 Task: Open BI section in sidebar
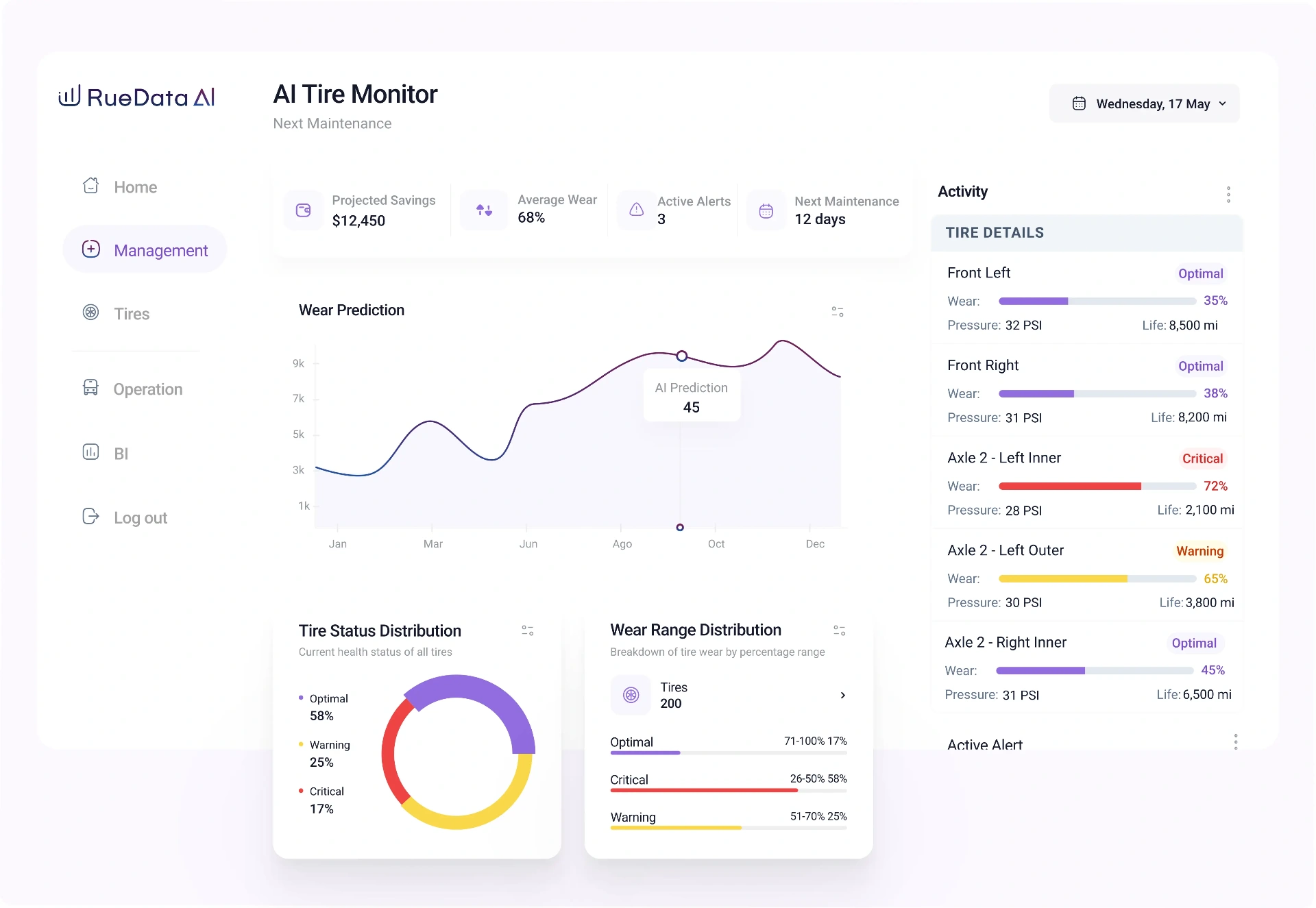[x=121, y=454]
